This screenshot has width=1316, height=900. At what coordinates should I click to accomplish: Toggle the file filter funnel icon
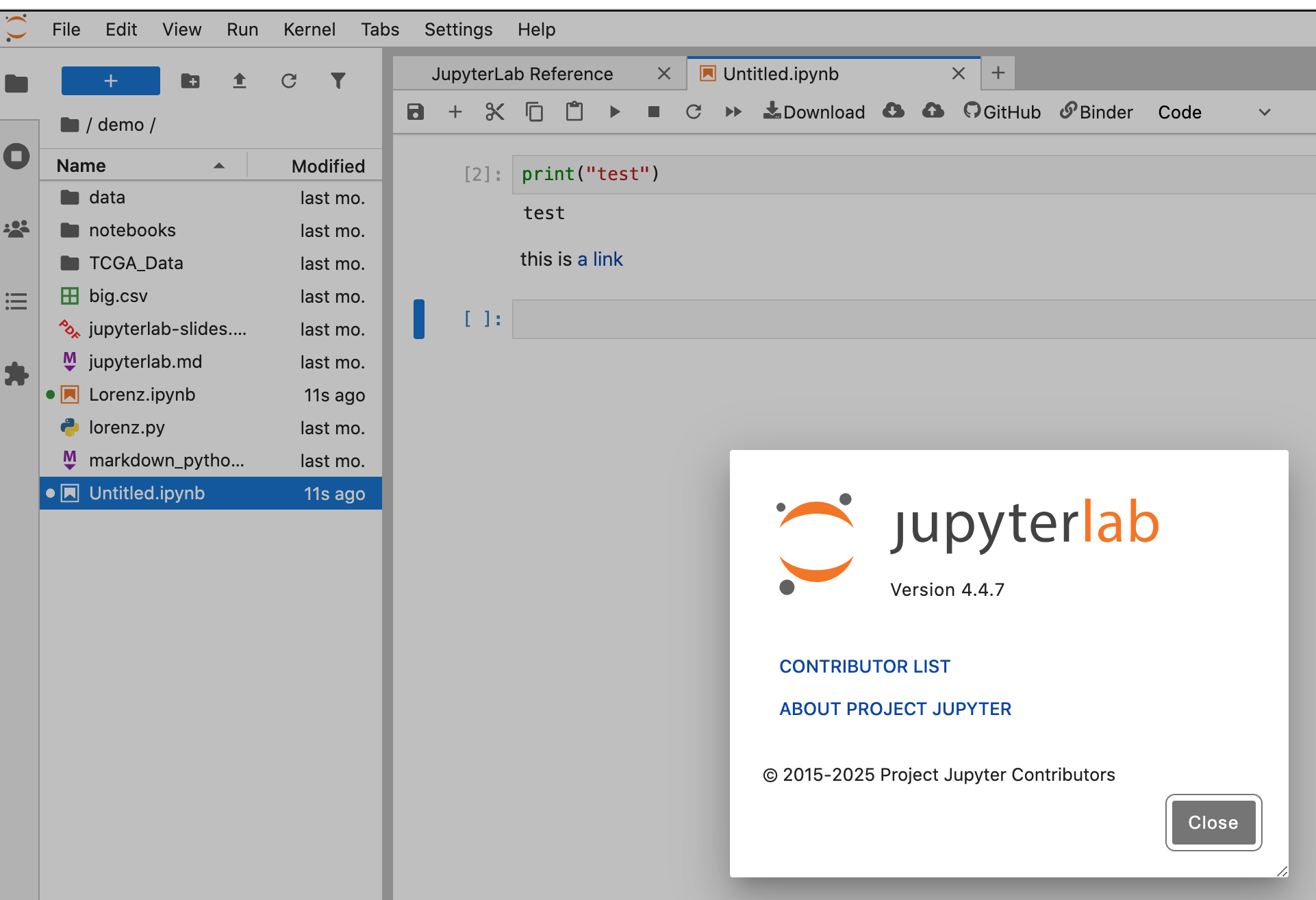click(338, 82)
